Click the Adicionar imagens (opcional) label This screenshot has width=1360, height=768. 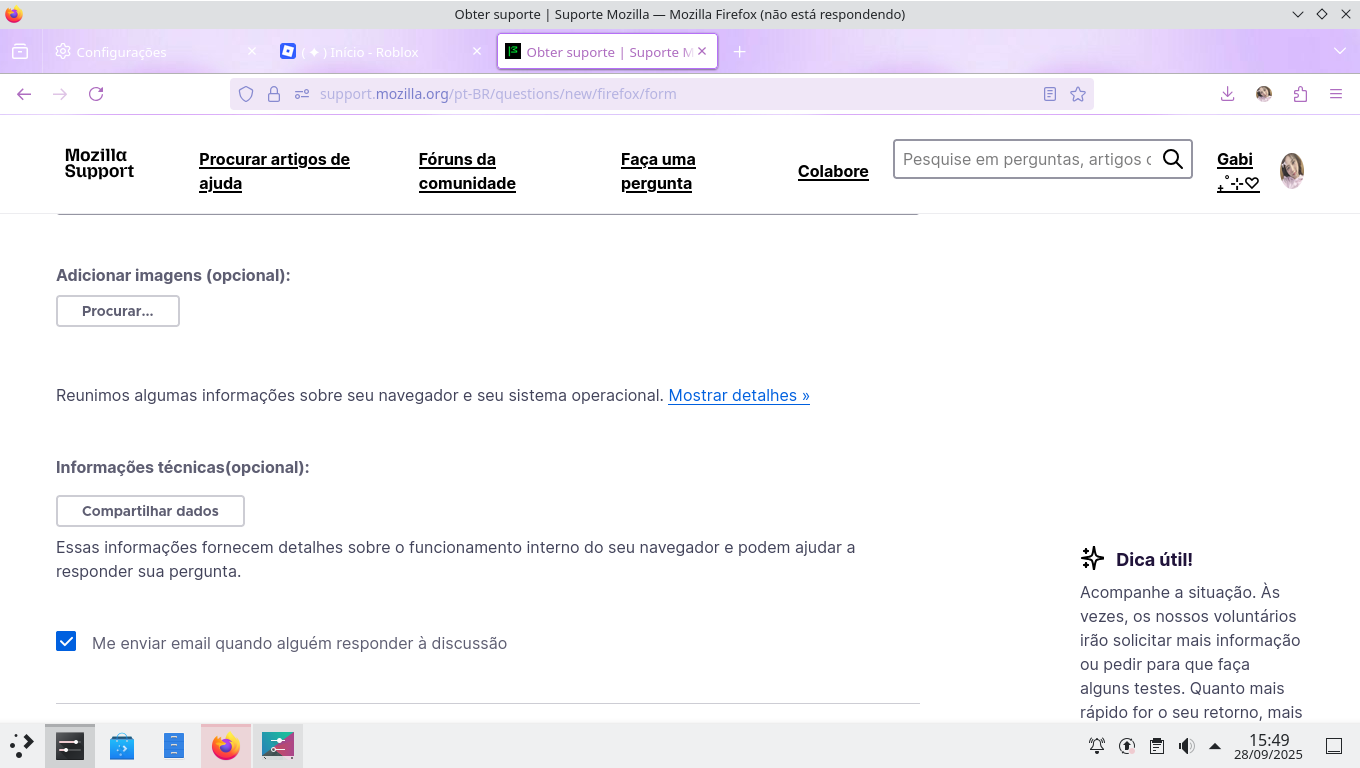[173, 275]
